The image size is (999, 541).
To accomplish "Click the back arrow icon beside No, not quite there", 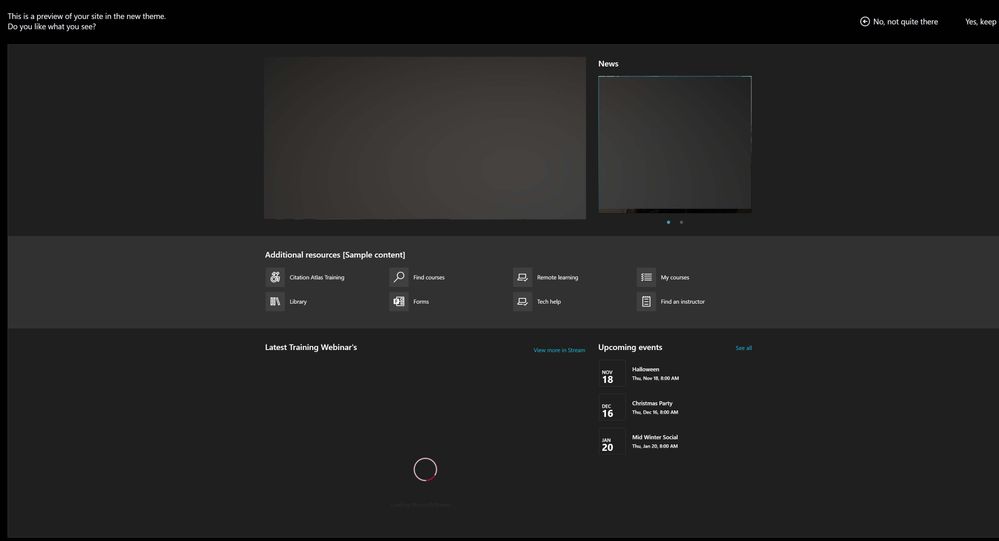I will click(x=865, y=22).
